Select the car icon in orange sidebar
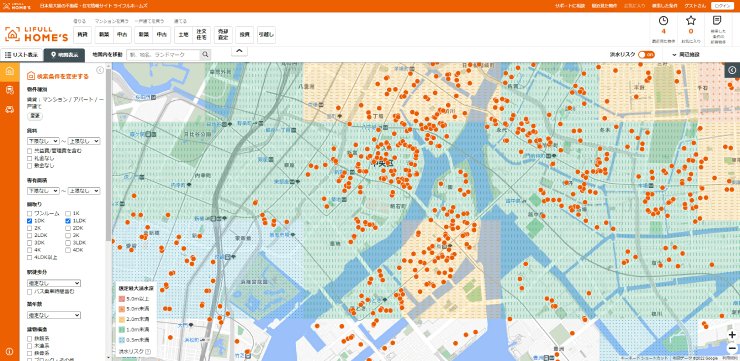Screen dimensions: 740x361 tap(9, 109)
